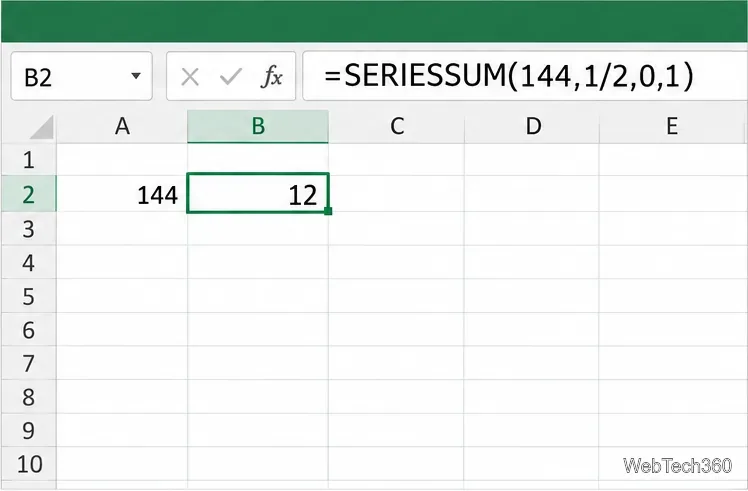
Task: Select row 1 header
Action: pyautogui.click(x=29, y=159)
